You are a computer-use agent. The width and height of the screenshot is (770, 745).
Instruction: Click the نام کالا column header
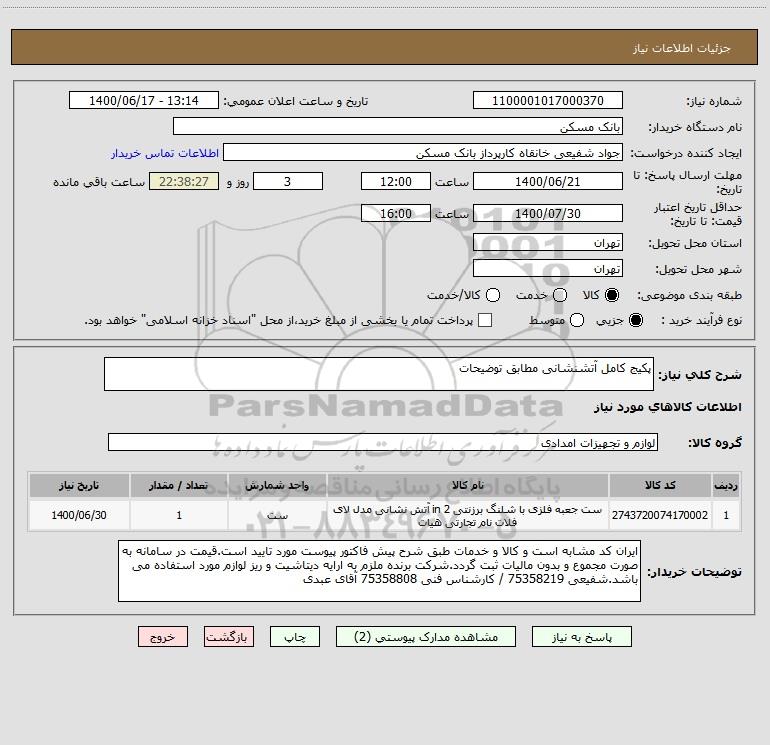coord(468,485)
